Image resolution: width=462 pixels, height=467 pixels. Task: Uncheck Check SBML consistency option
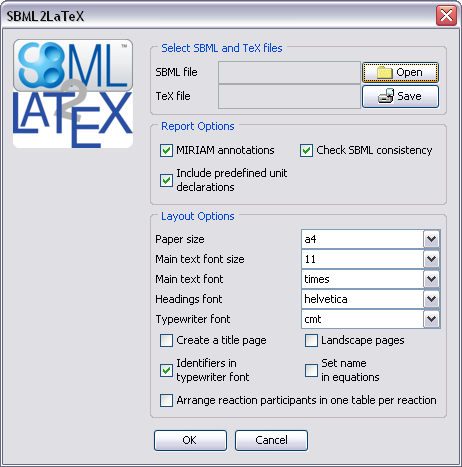click(306, 150)
